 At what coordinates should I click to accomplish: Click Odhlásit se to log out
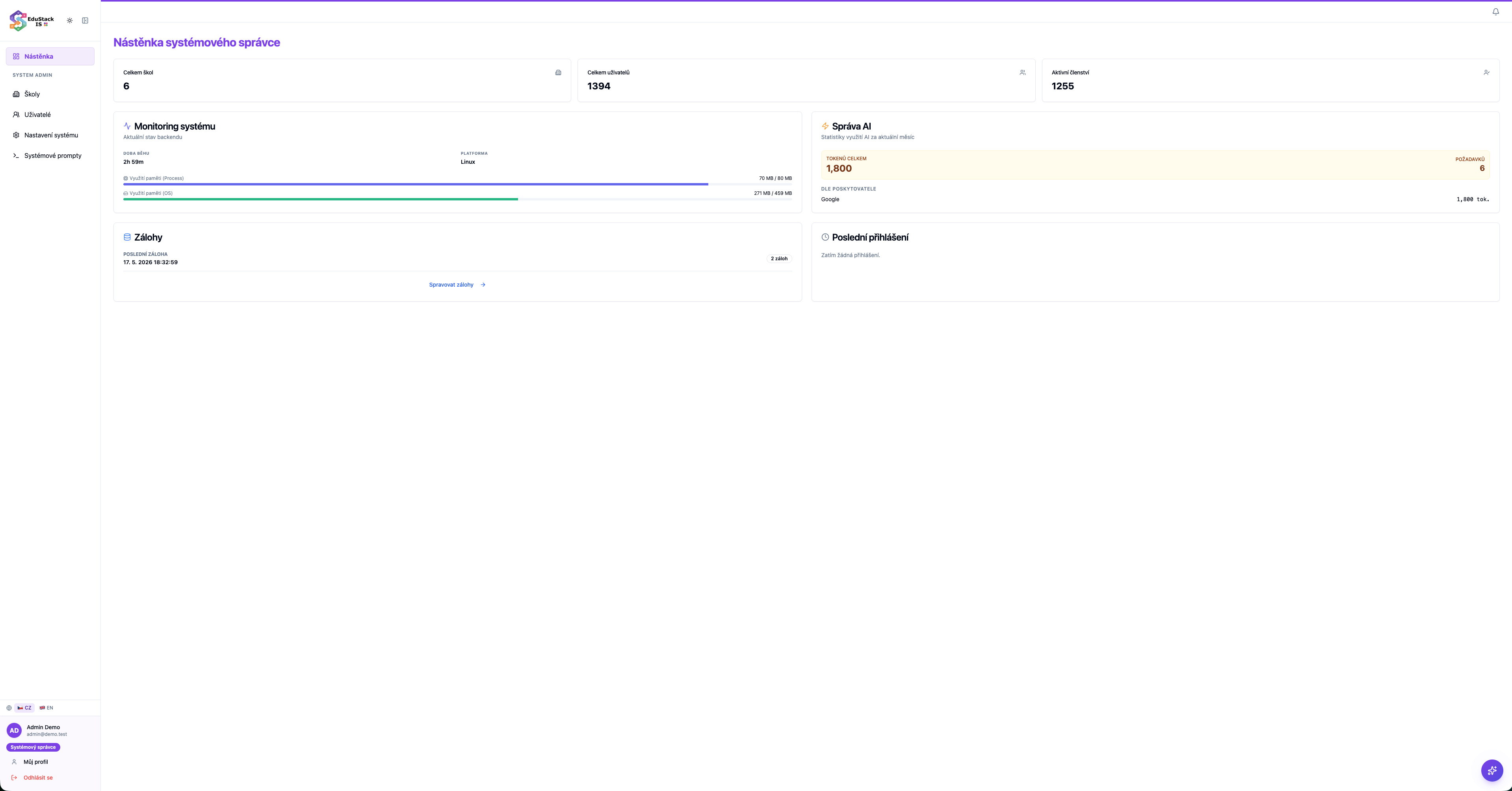[x=38, y=778]
